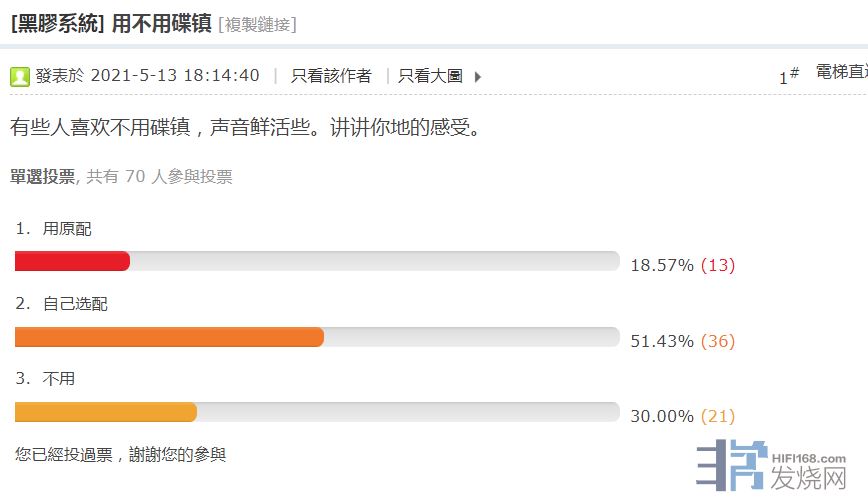Click the 用原配 option label

point(67,229)
